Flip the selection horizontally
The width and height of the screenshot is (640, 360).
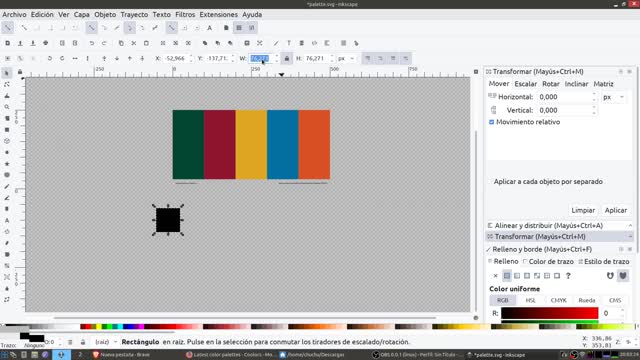(75, 58)
